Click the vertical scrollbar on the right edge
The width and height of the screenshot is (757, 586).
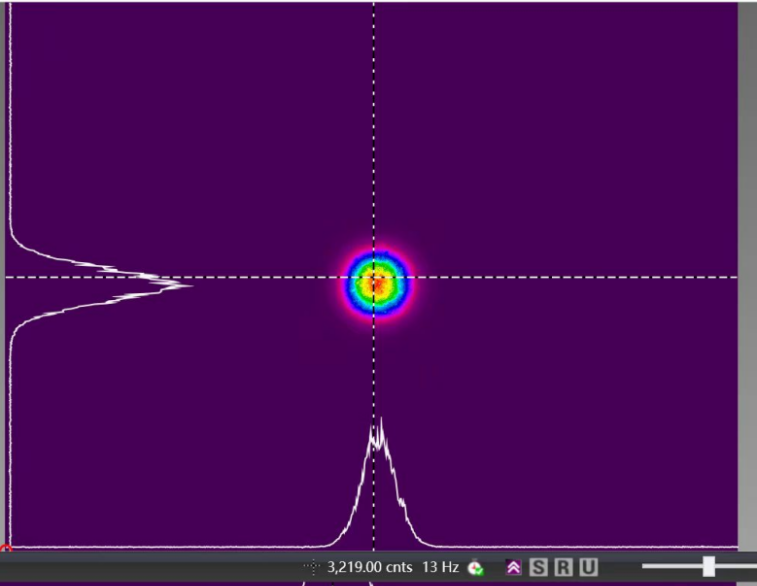(x=747, y=270)
